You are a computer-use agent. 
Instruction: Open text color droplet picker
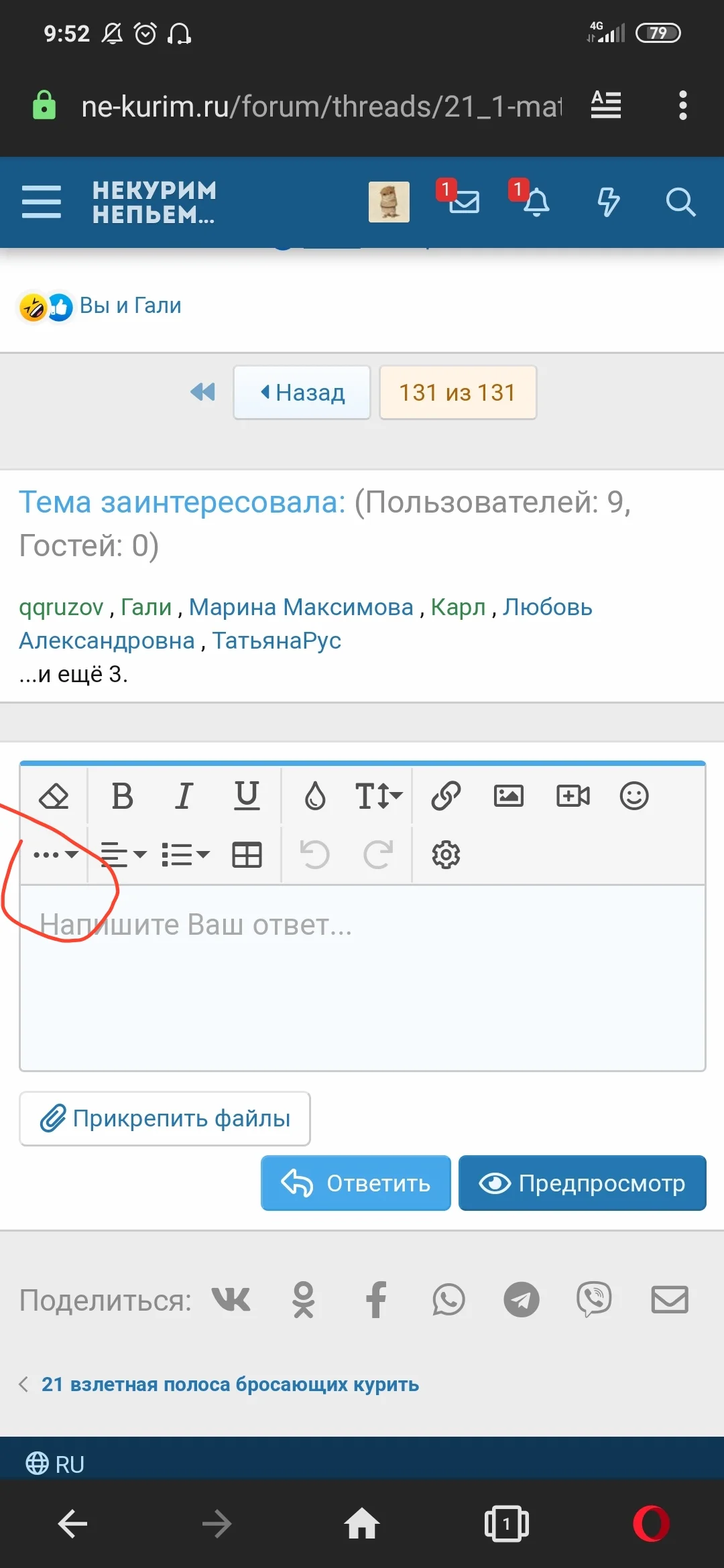click(x=315, y=796)
